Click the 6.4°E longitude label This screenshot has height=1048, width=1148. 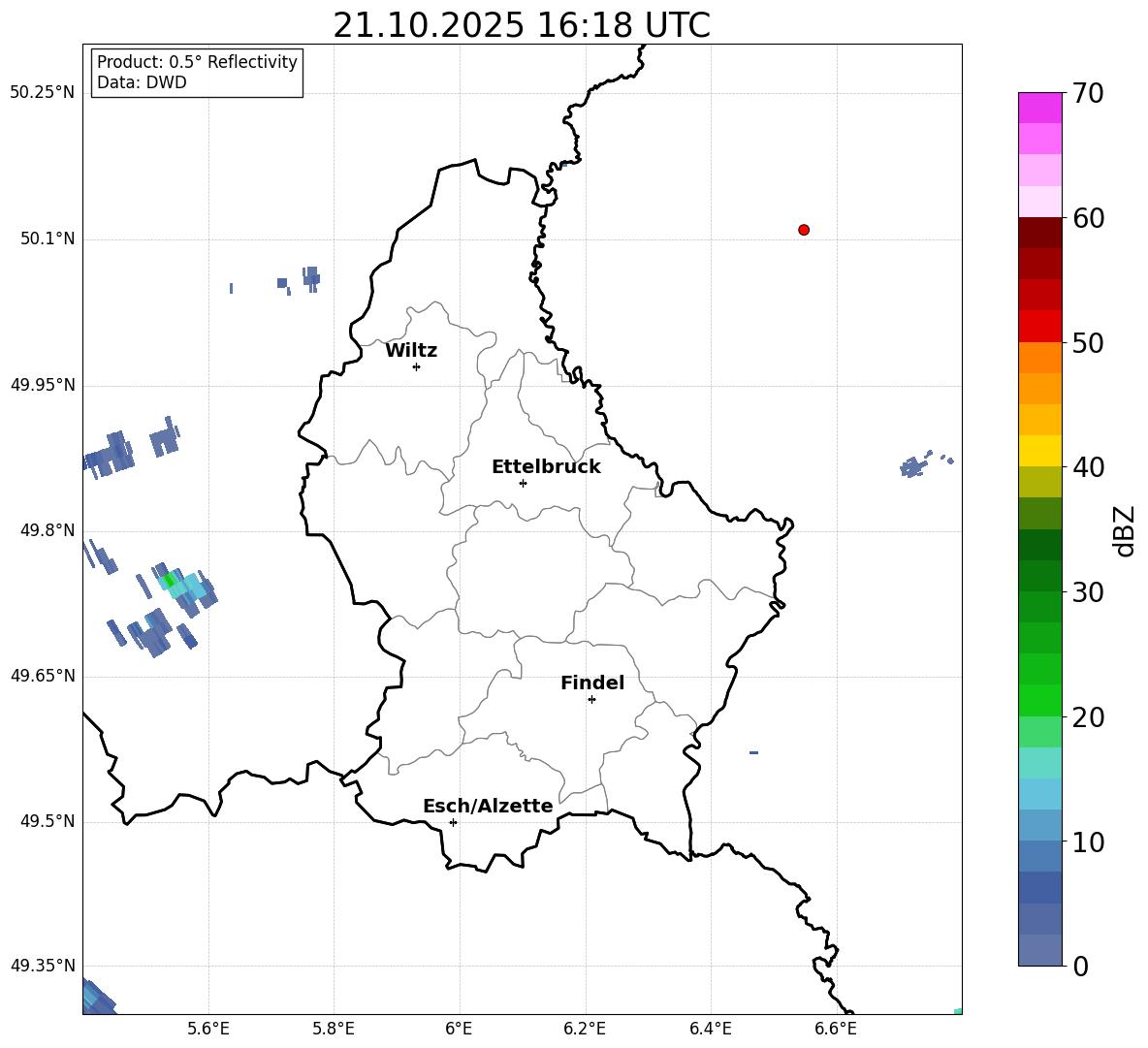[x=710, y=1029]
